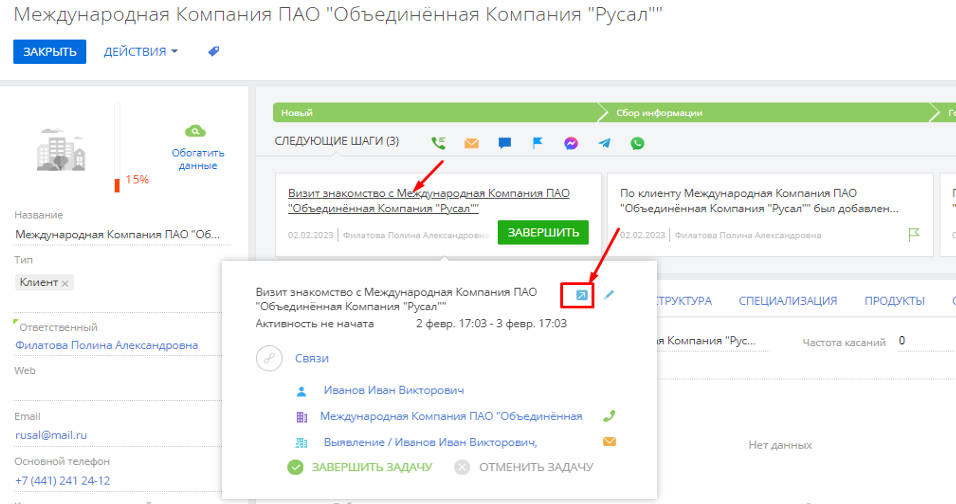
Task: Click the company building placeholder image
Action: tap(61, 149)
